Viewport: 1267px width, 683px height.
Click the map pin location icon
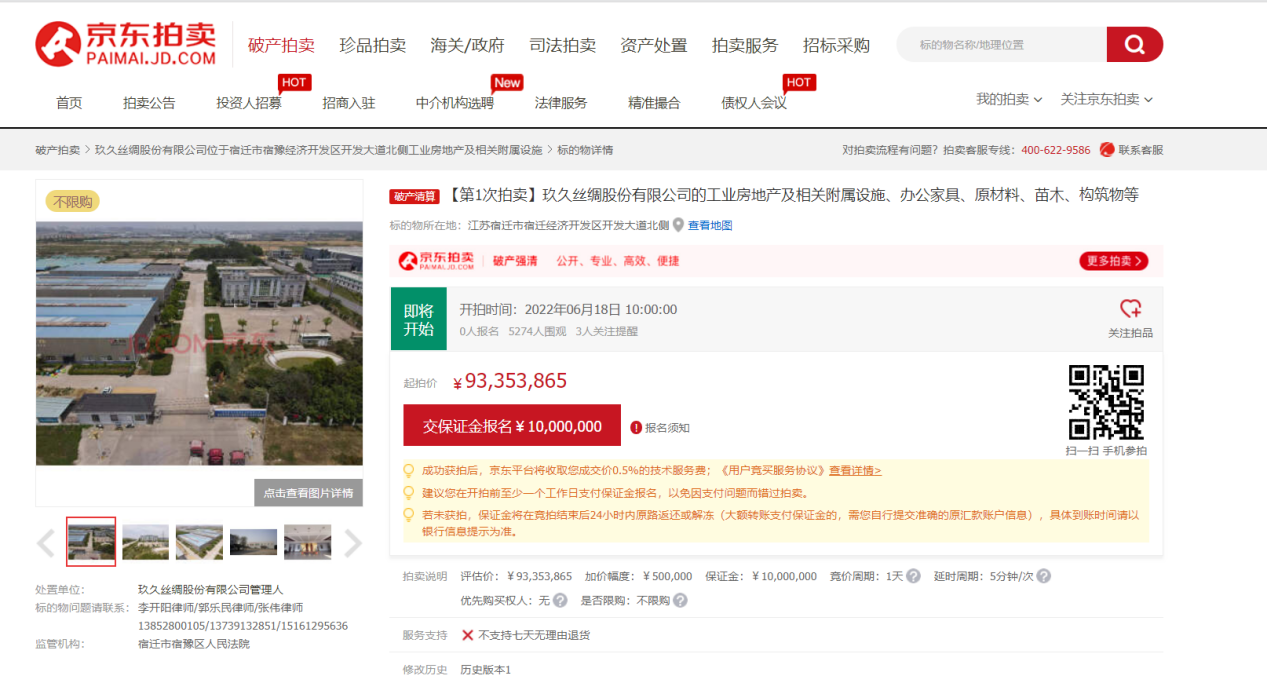[x=678, y=225]
